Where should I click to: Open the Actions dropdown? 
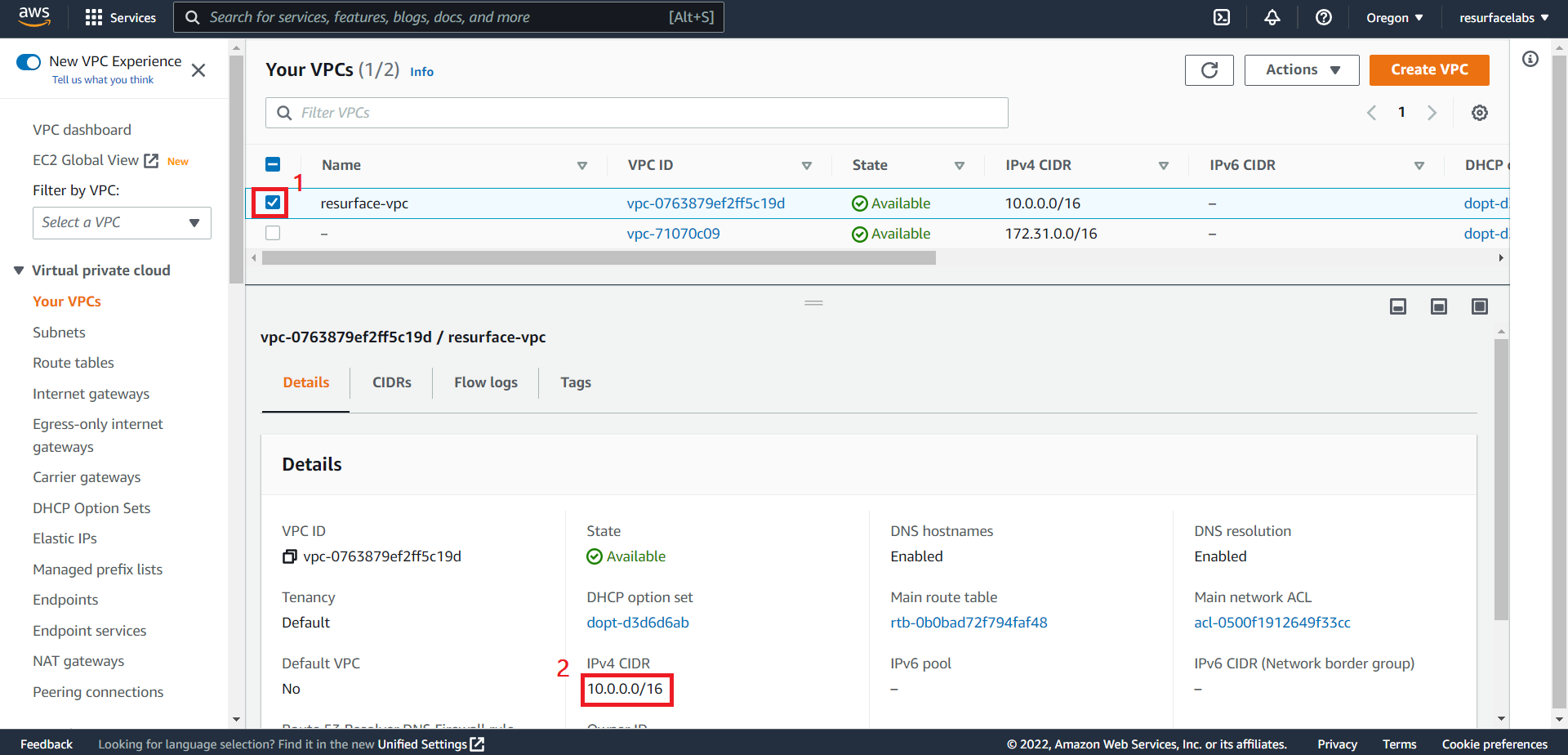pos(1302,70)
